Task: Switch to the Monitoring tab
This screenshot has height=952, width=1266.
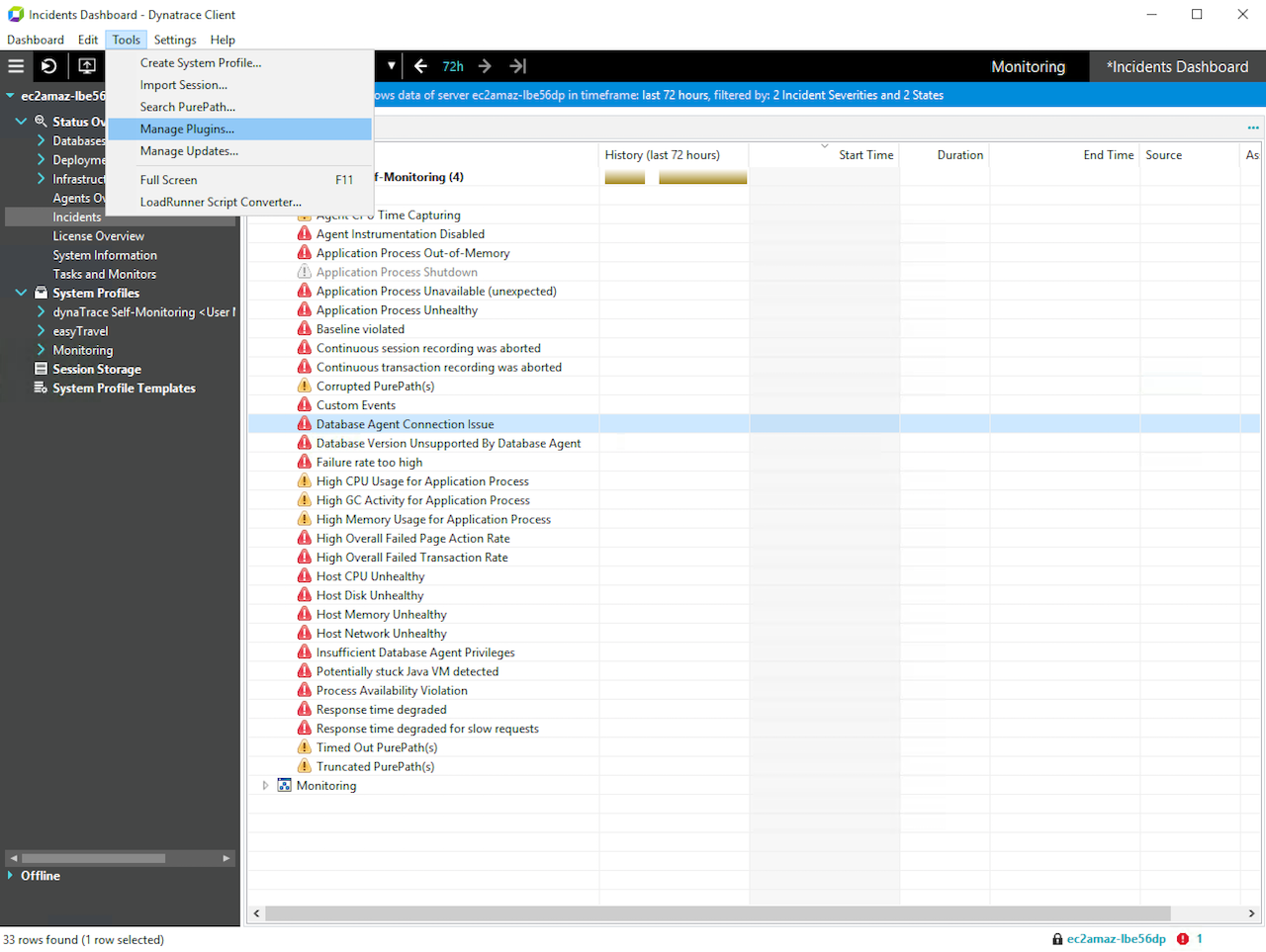Action: click(1029, 66)
